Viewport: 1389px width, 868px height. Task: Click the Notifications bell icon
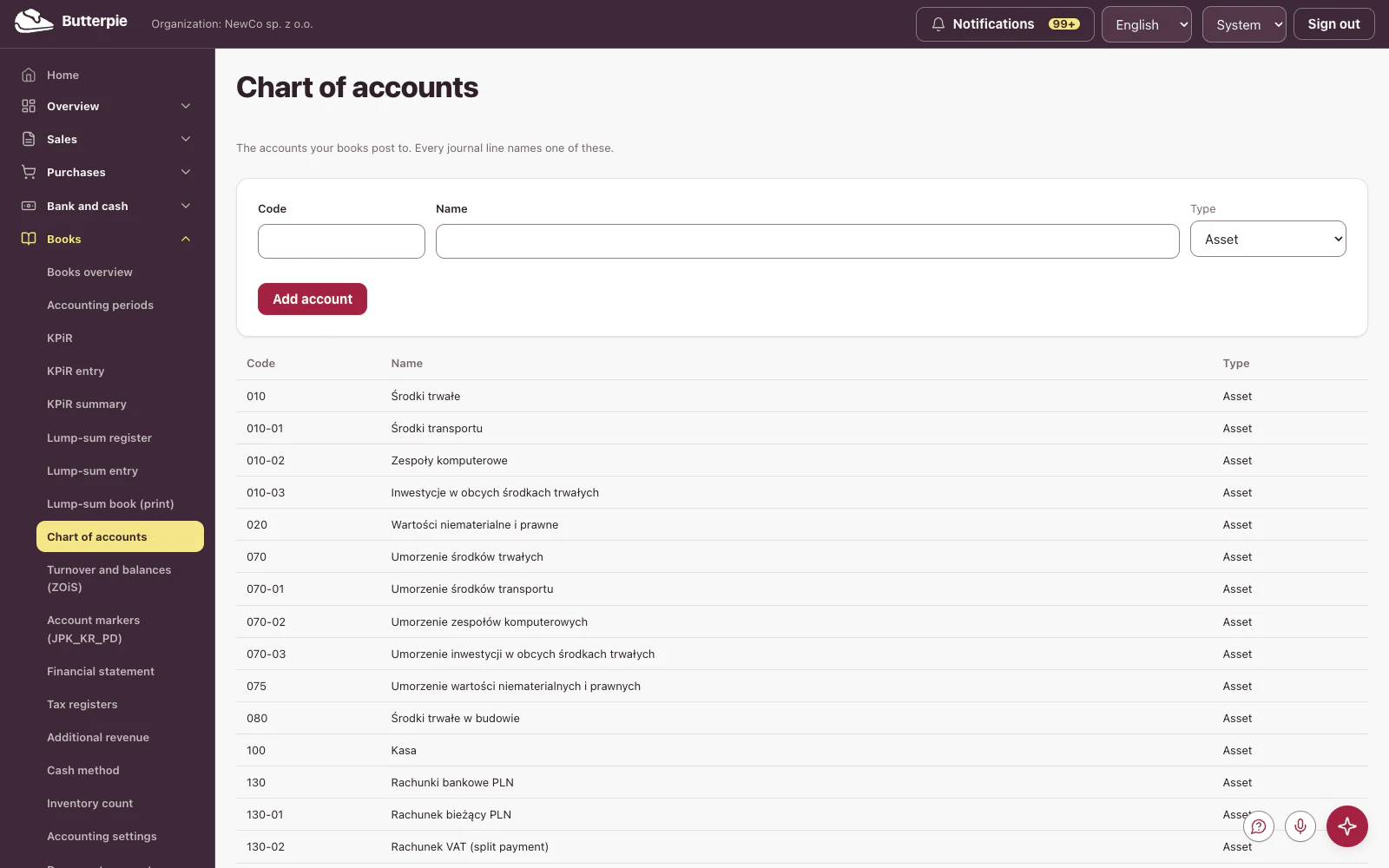tap(938, 24)
